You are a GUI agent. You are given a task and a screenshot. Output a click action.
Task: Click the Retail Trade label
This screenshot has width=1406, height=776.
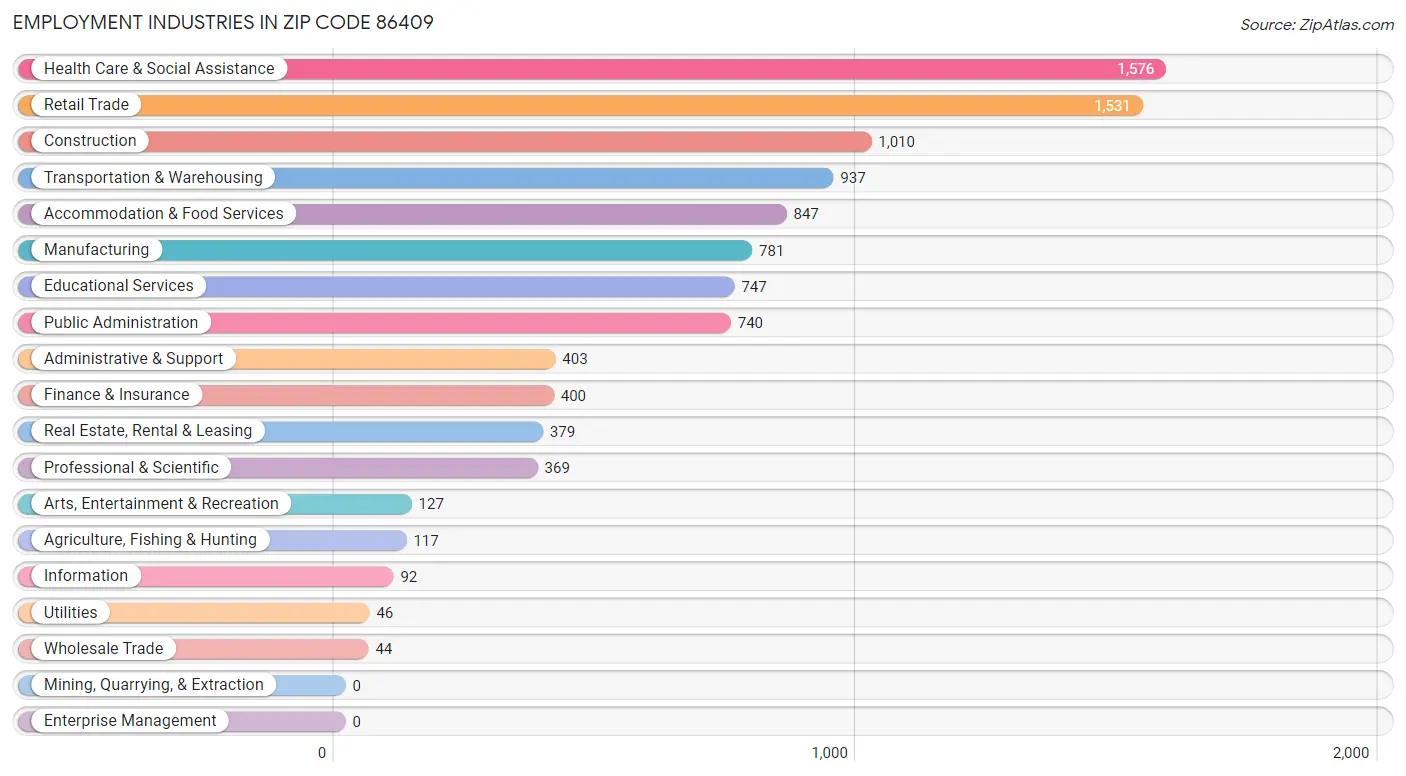[86, 105]
